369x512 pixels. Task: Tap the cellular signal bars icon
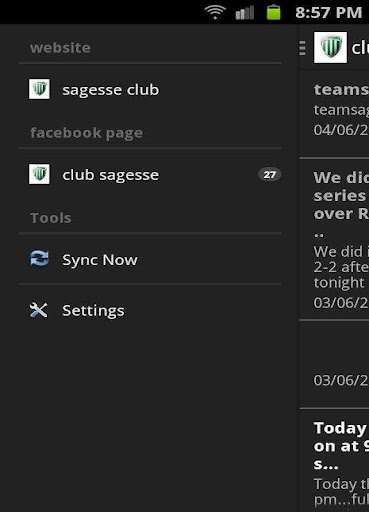[x=245, y=13]
